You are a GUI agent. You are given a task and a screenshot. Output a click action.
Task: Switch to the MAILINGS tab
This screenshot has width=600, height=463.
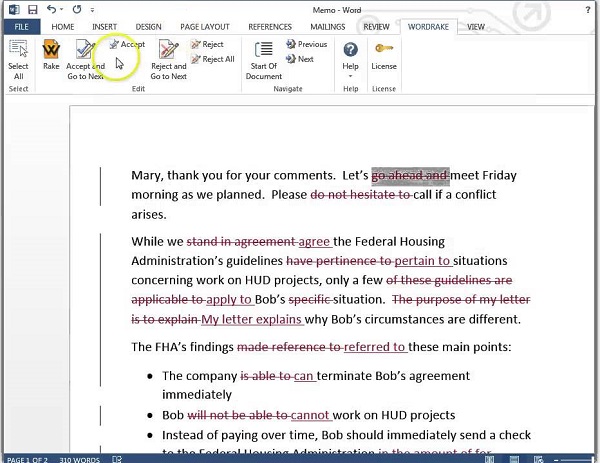click(328, 27)
